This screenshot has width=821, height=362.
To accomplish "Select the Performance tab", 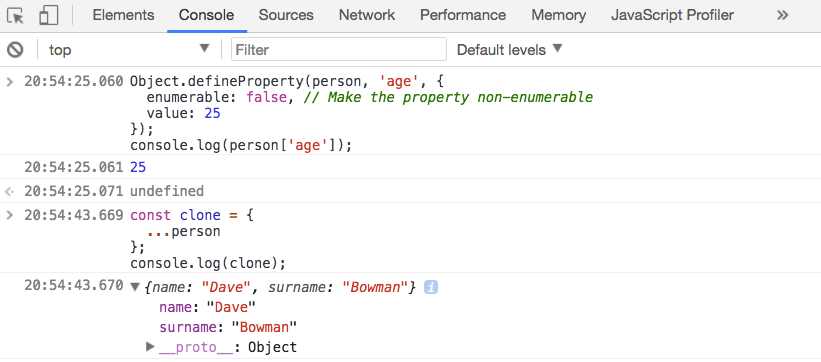I will pyautogui.click(x=463, y=15).
